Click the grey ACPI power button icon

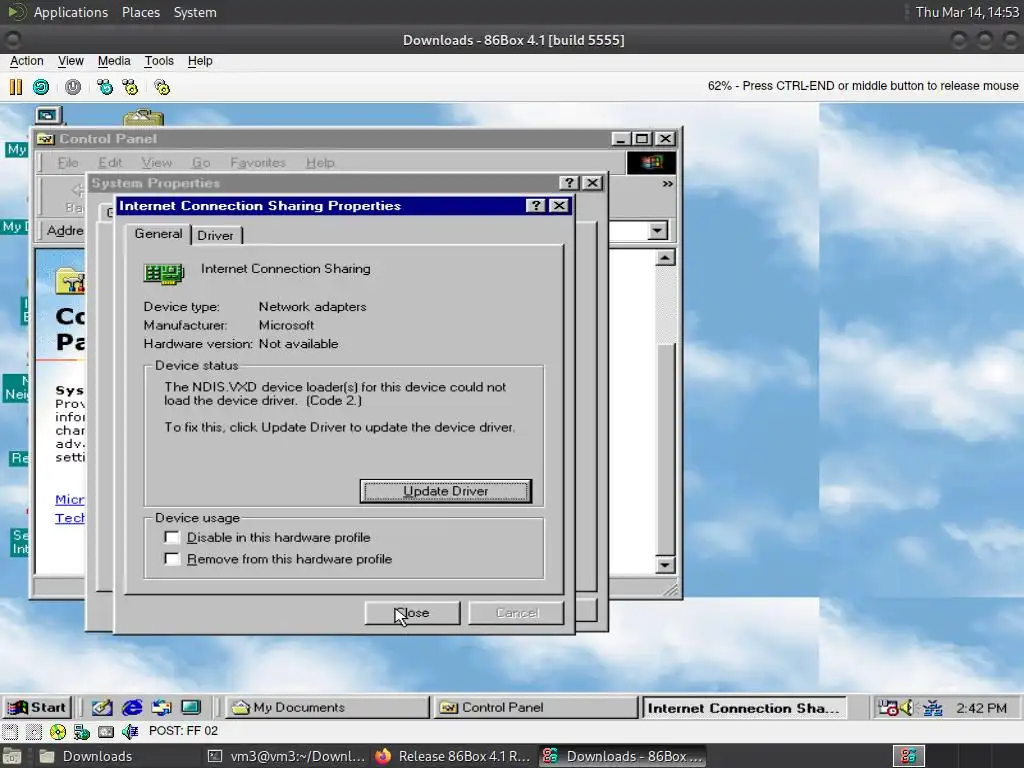click(x=72, y=87)
